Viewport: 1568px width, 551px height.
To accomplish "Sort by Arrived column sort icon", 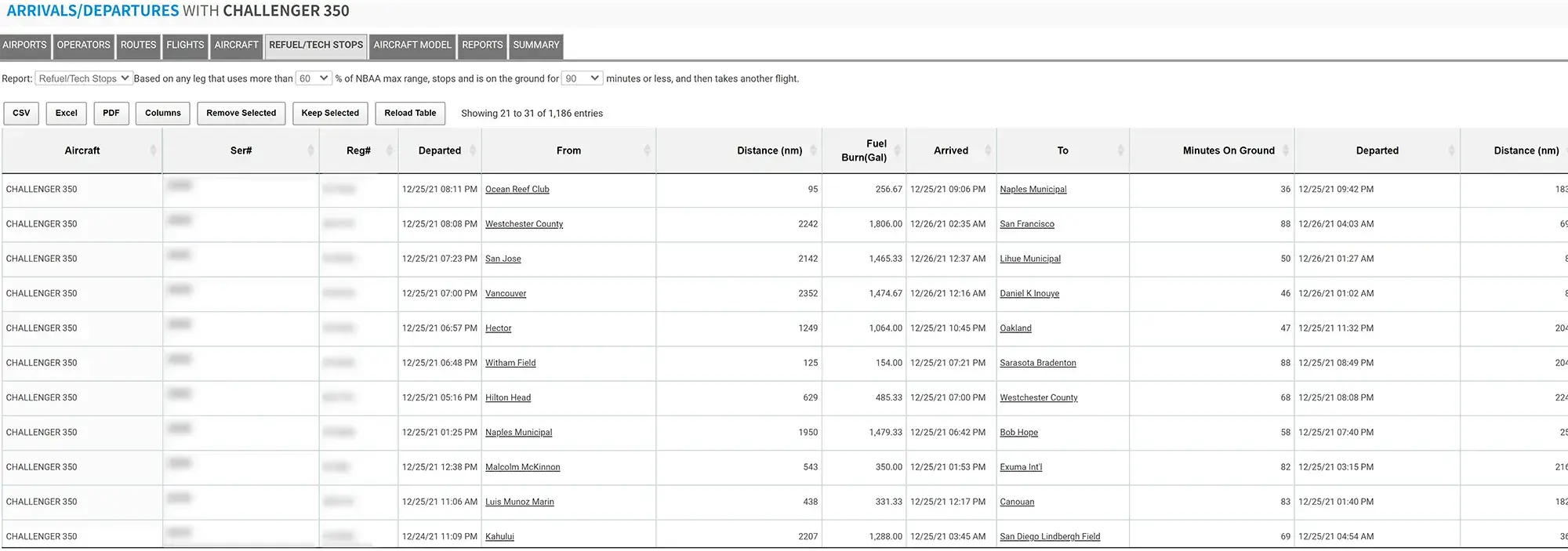I will coord(988,150).
